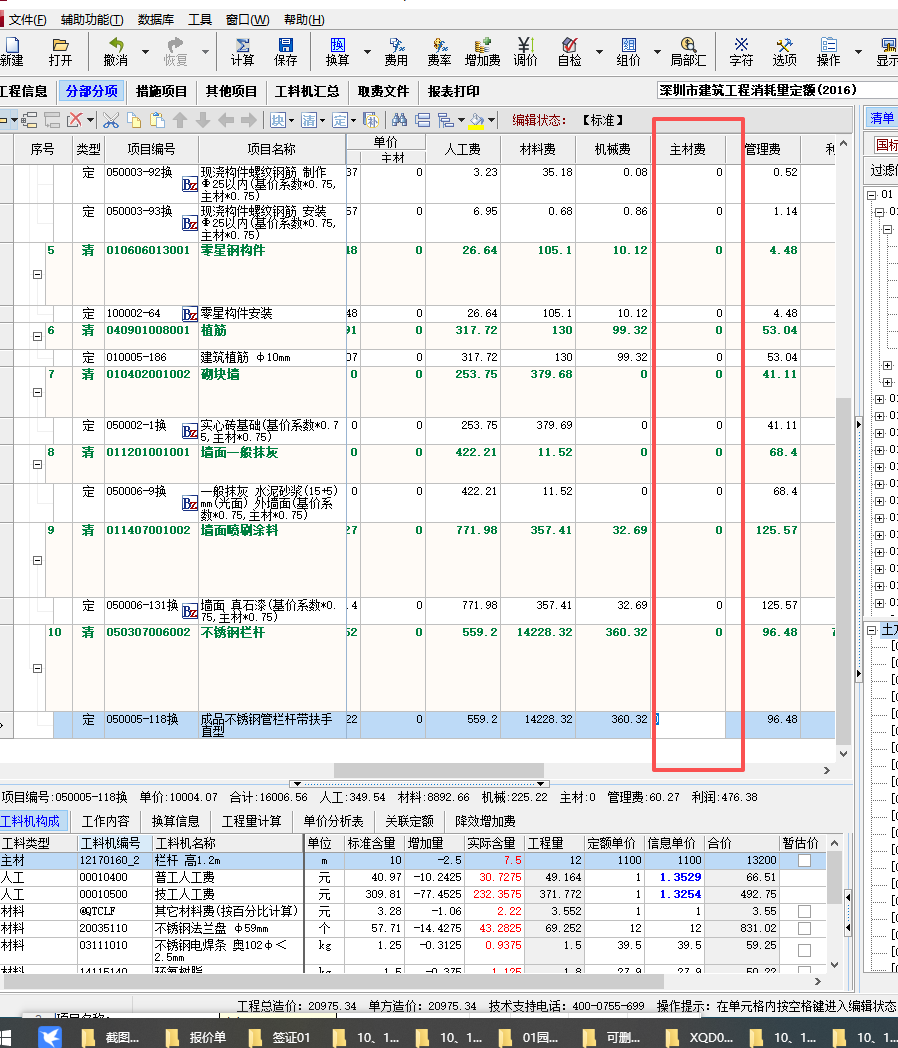Click the Windows Start button
The image size is (898, 1048).
(6, 1037)
